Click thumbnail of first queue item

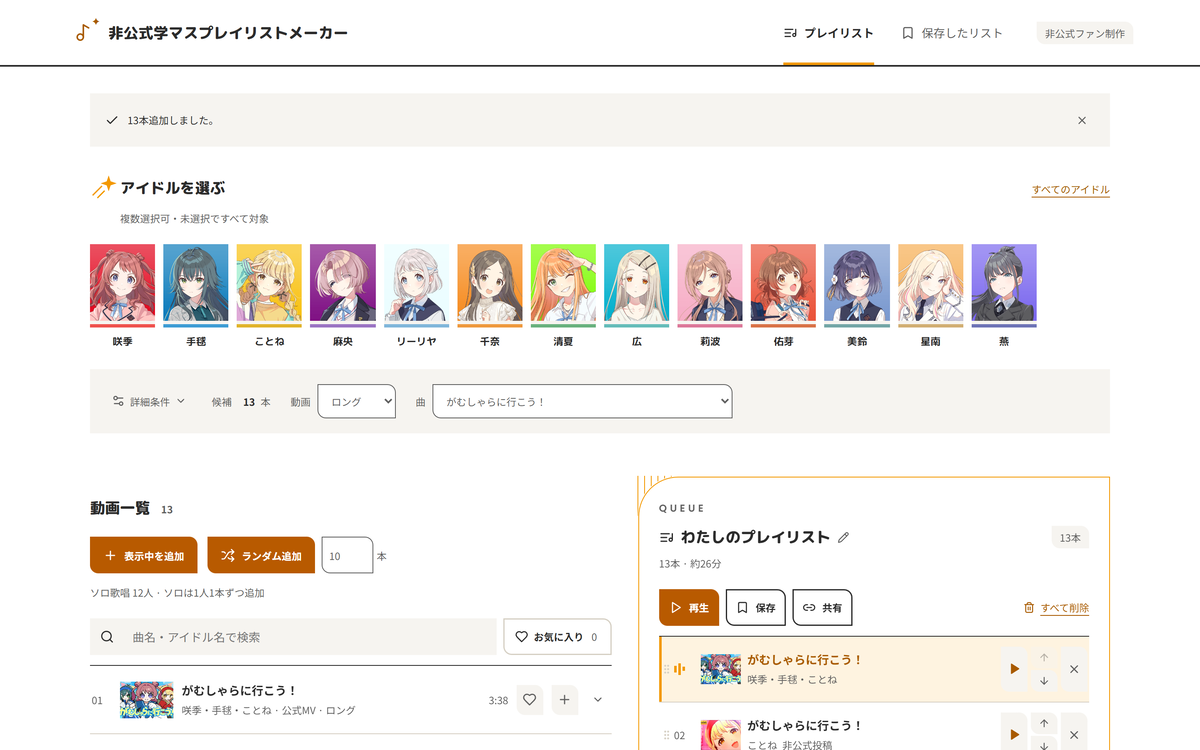pyautogui.click(x=720, y=669)
